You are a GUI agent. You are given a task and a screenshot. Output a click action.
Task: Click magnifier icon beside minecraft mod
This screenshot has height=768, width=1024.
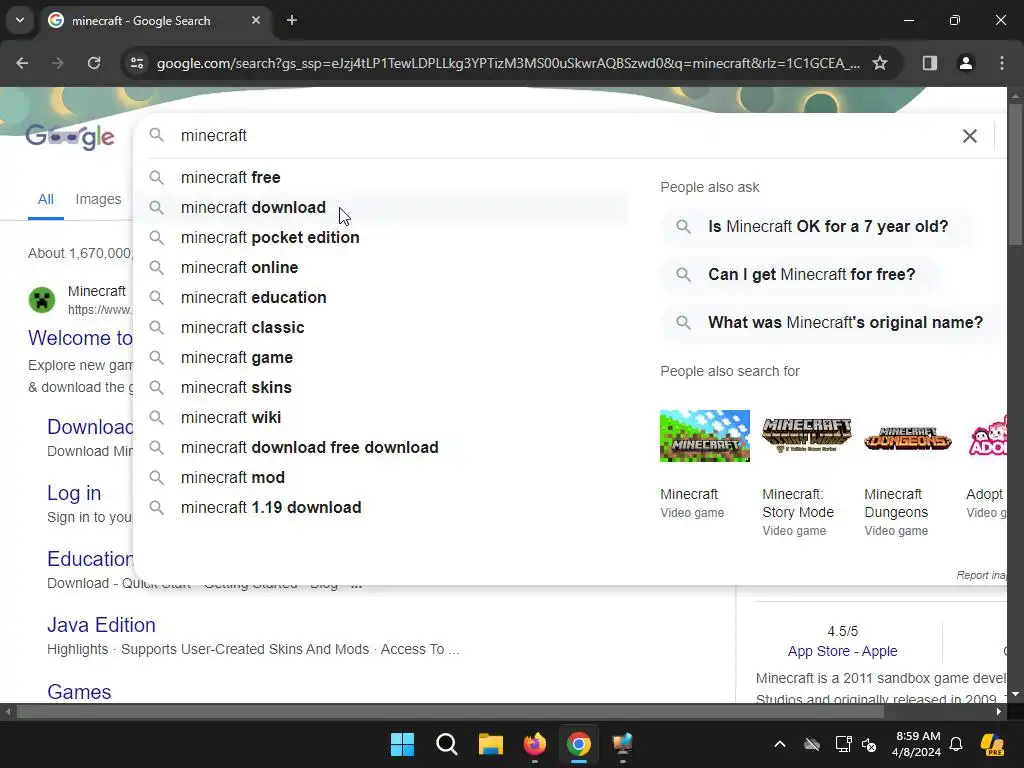[x=156, y=477]
